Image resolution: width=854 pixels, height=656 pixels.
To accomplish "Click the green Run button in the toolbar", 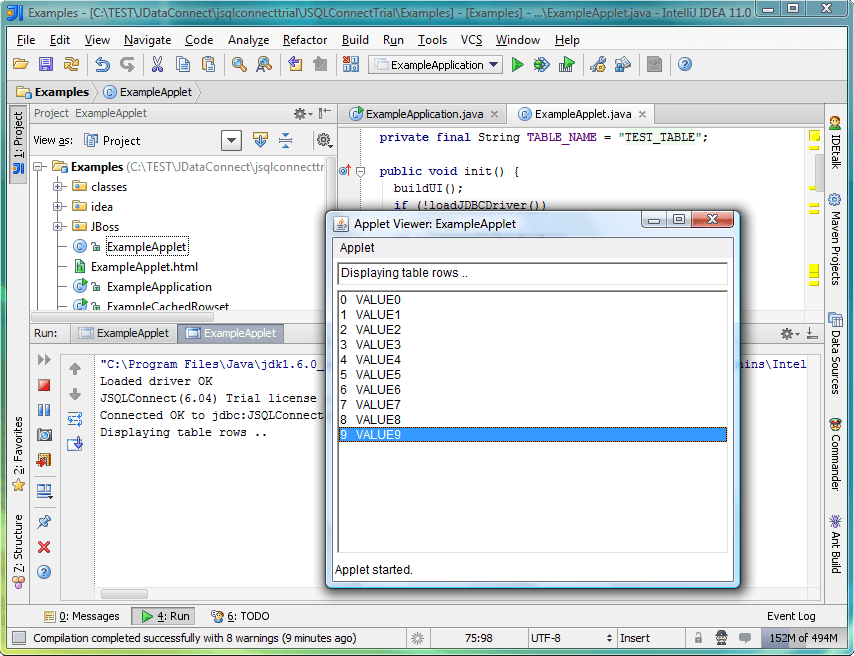I will click(x=517, y=65).
